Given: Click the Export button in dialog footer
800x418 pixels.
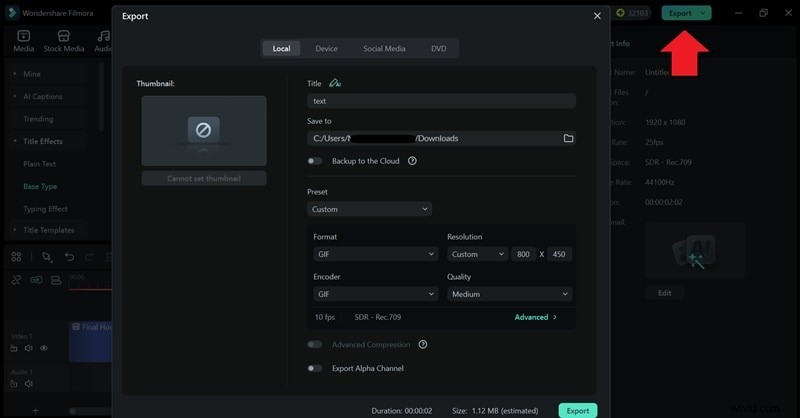Looking at the screenshot, I should point(577,410).
